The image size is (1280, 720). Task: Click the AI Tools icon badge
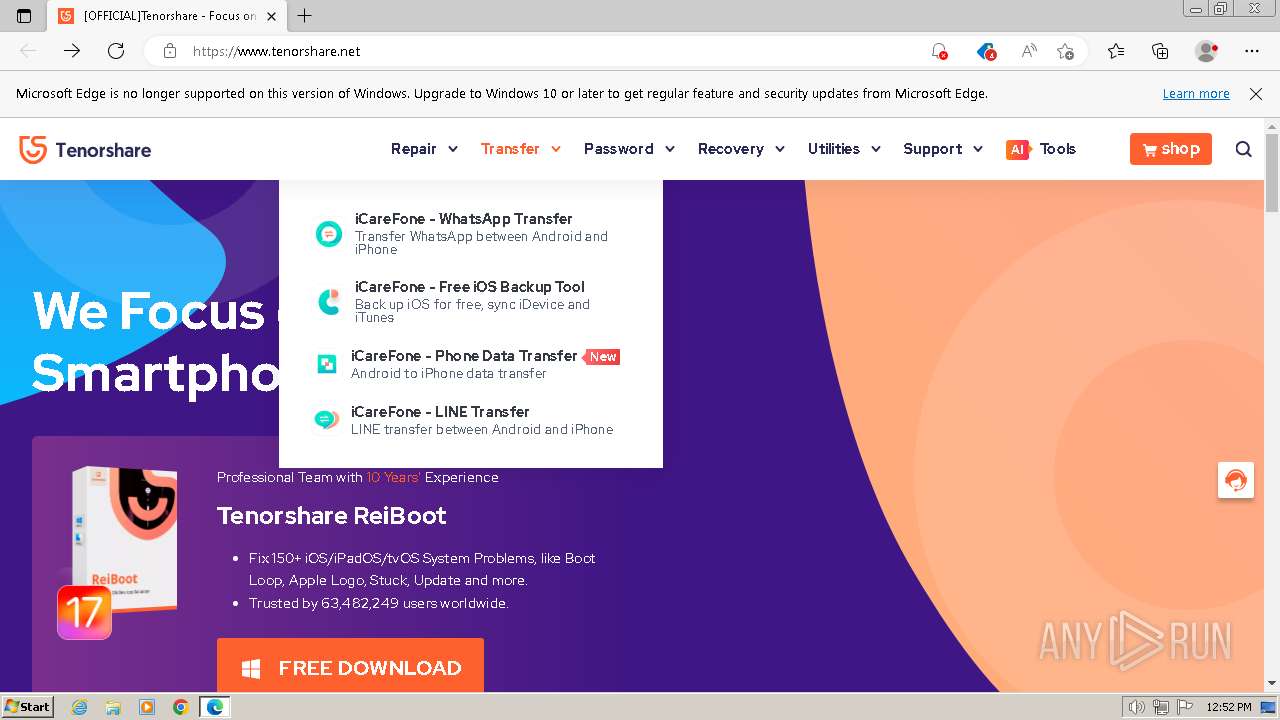[x=1018, y=149]
